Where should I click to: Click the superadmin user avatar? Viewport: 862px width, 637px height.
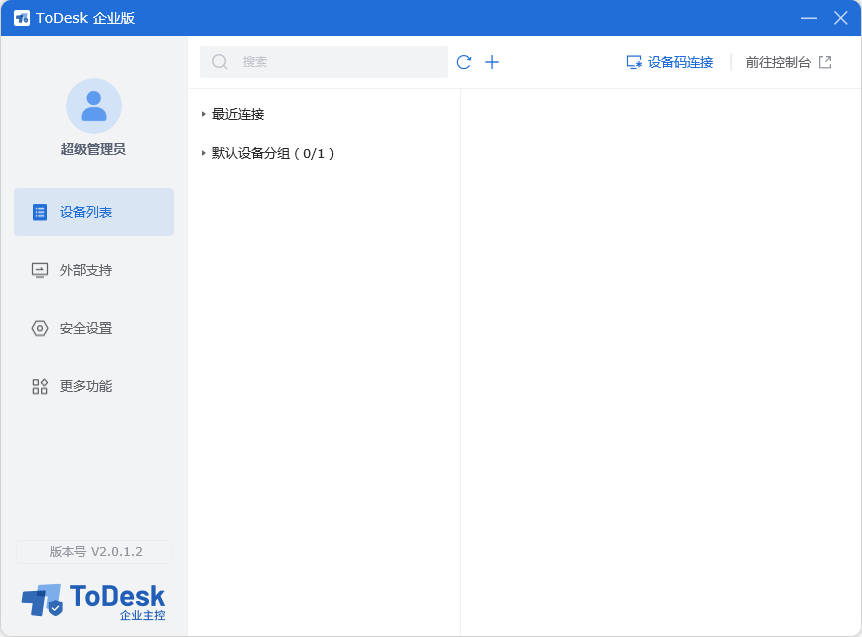pos(94,106)
